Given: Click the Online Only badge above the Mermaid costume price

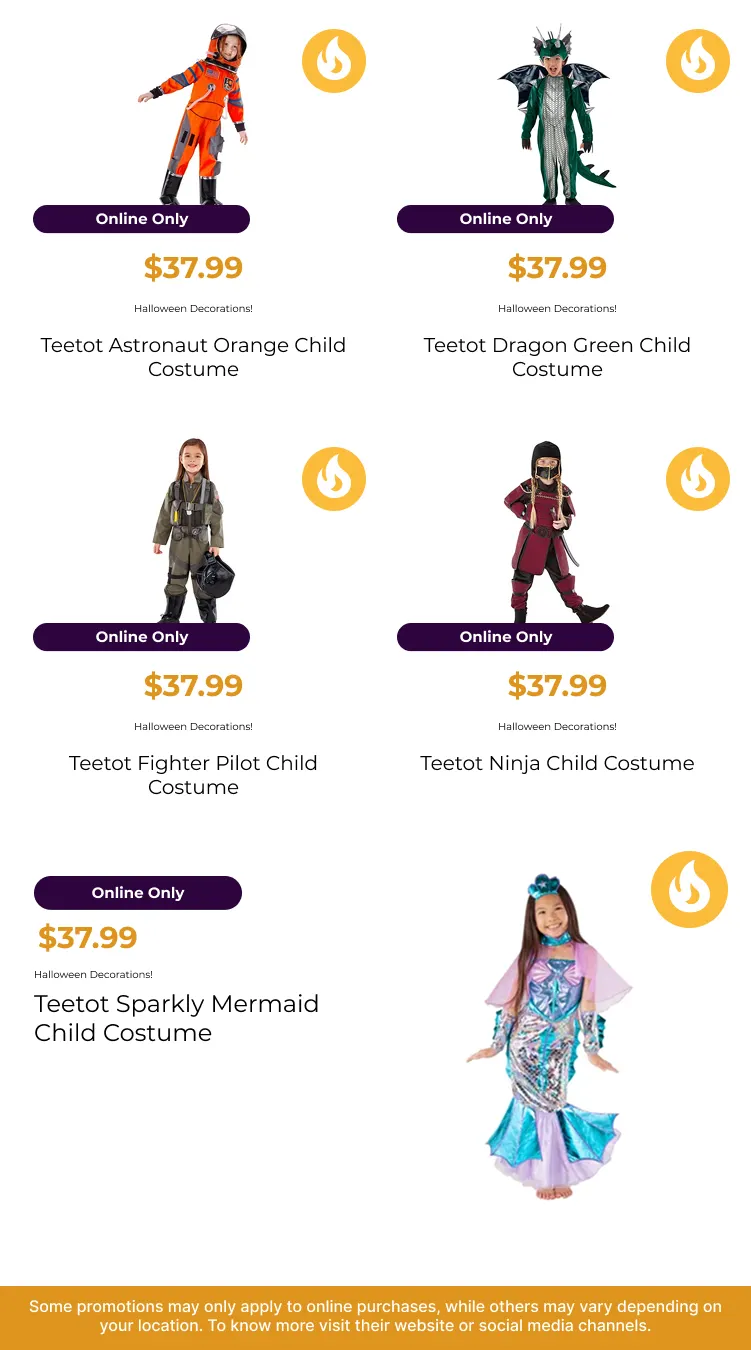Looking at the screenshot, I should 138,893.
